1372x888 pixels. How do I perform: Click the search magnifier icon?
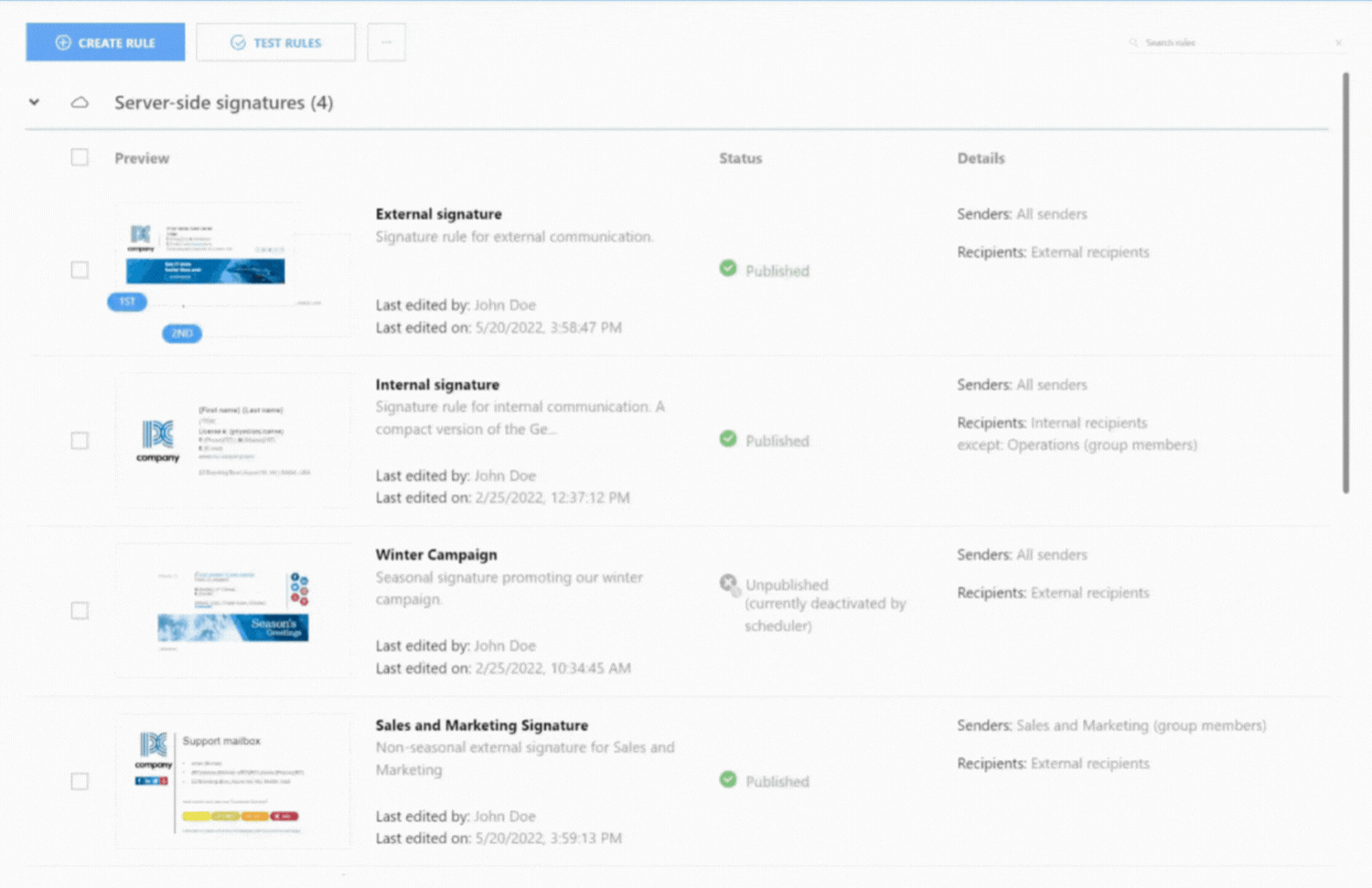1133,42
